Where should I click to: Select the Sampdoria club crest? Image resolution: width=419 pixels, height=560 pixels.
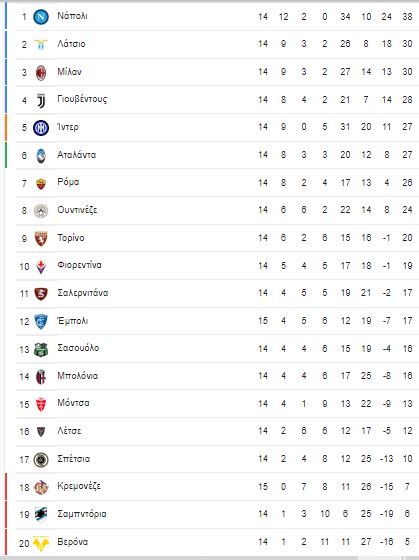click(x=41, y=514)
